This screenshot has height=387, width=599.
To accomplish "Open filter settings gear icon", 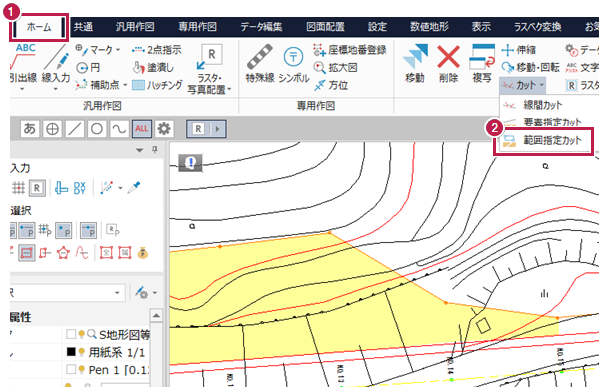I will [x=164, y=129].
